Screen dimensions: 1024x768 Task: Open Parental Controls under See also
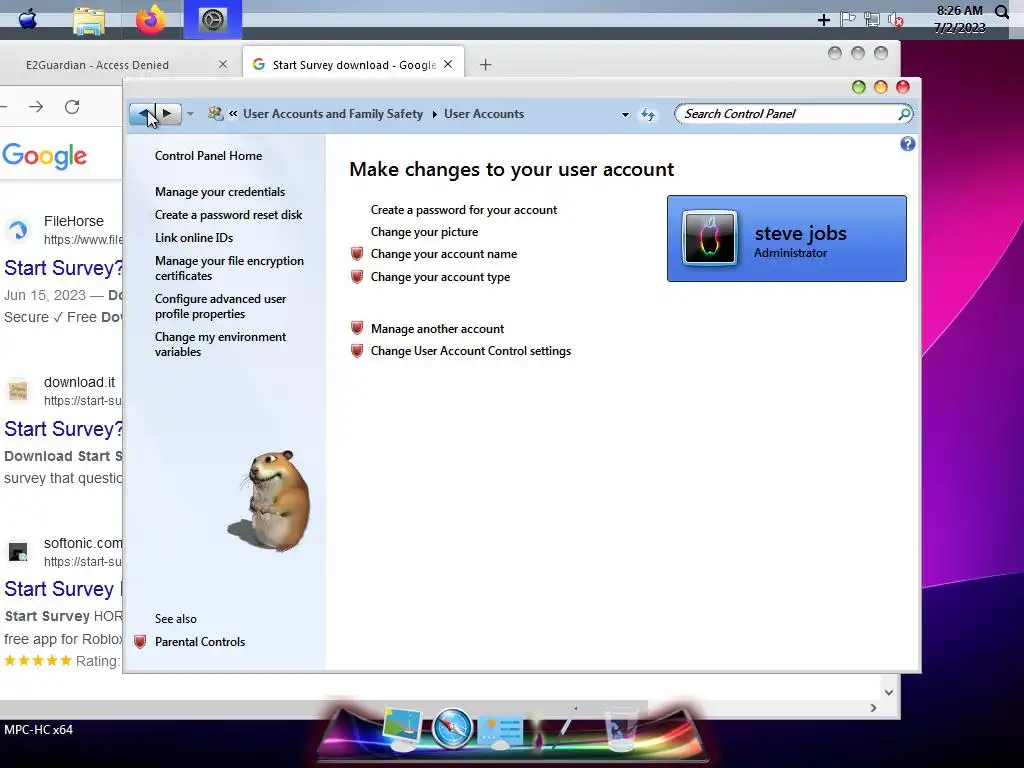click(200, 642)
